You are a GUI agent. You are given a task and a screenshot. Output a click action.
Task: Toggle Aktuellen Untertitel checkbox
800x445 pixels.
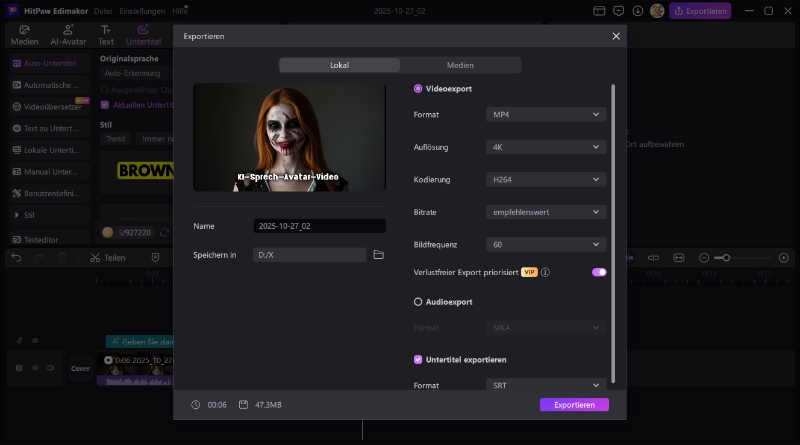point(105,105)
